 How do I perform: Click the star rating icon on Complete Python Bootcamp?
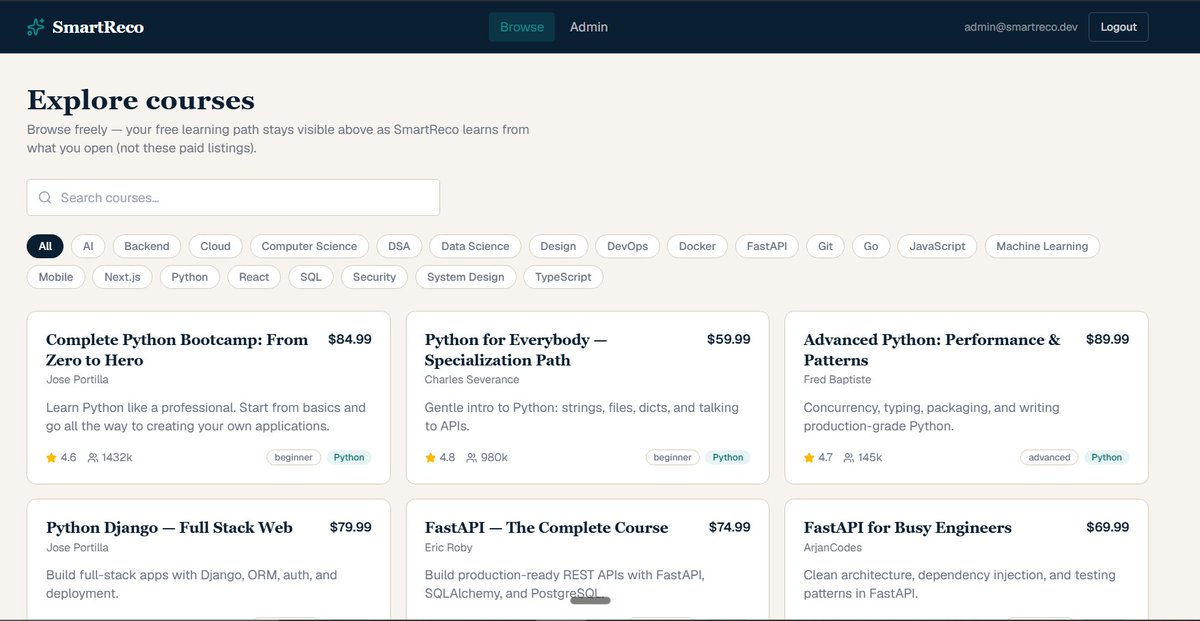click(51, 458)
